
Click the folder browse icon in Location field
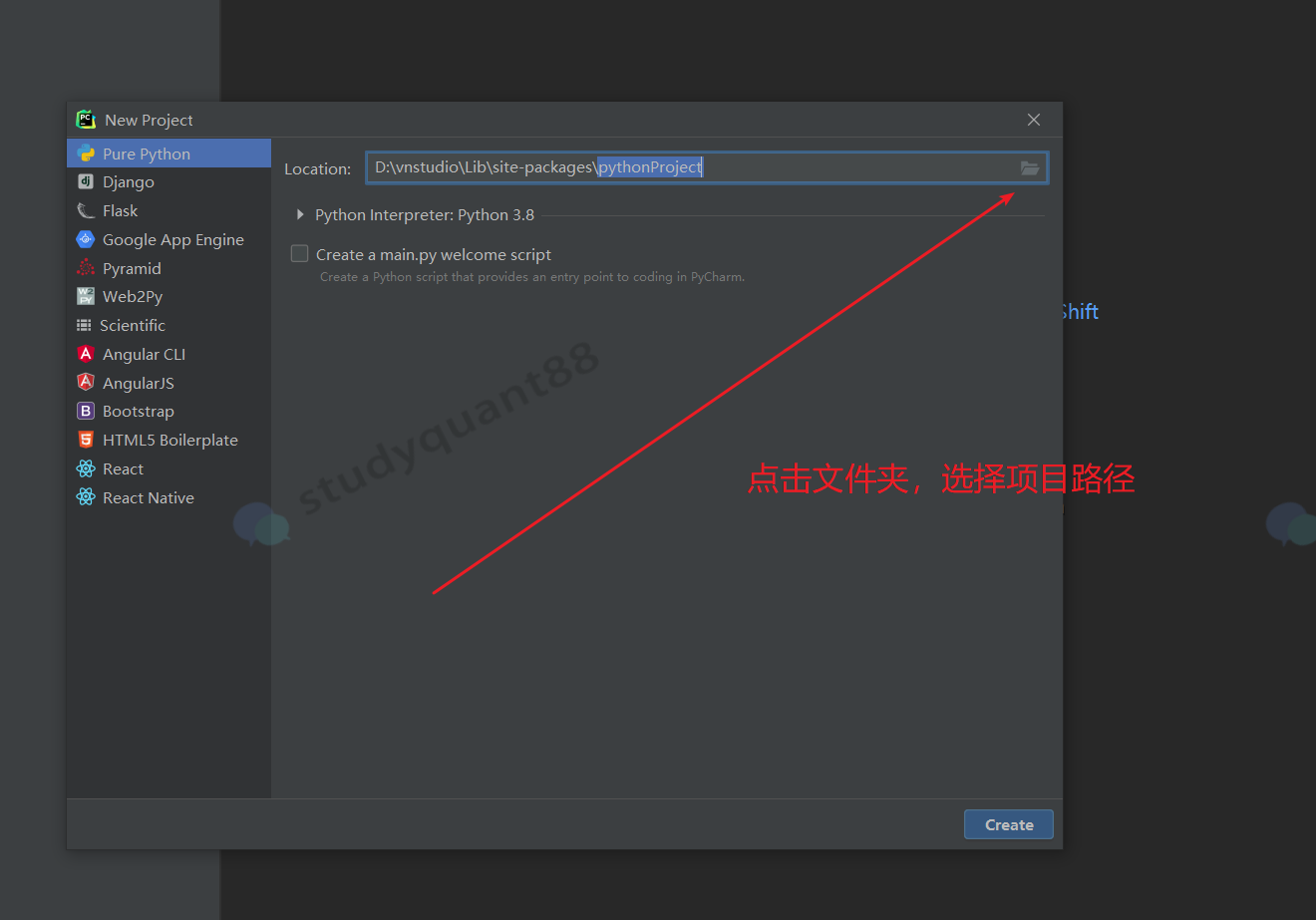pyautogui.click(x=1029, y=168)
